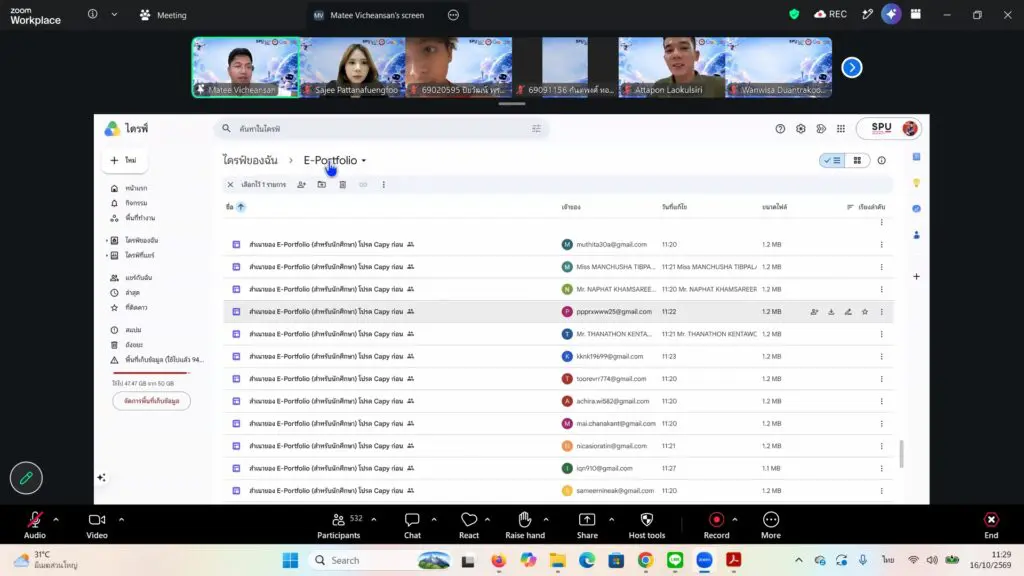Open the Zoom view layout icon

pyautogui.click(x=916, y=14)
